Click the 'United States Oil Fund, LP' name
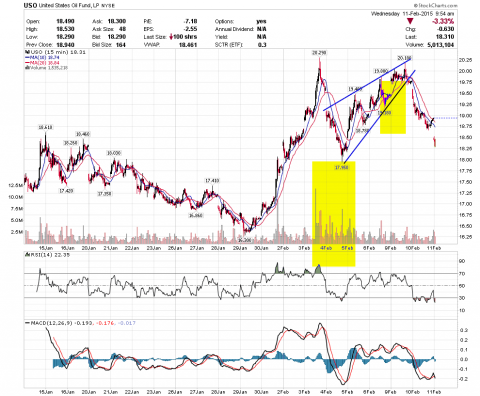480x396 pixels. tap(68, 6)
